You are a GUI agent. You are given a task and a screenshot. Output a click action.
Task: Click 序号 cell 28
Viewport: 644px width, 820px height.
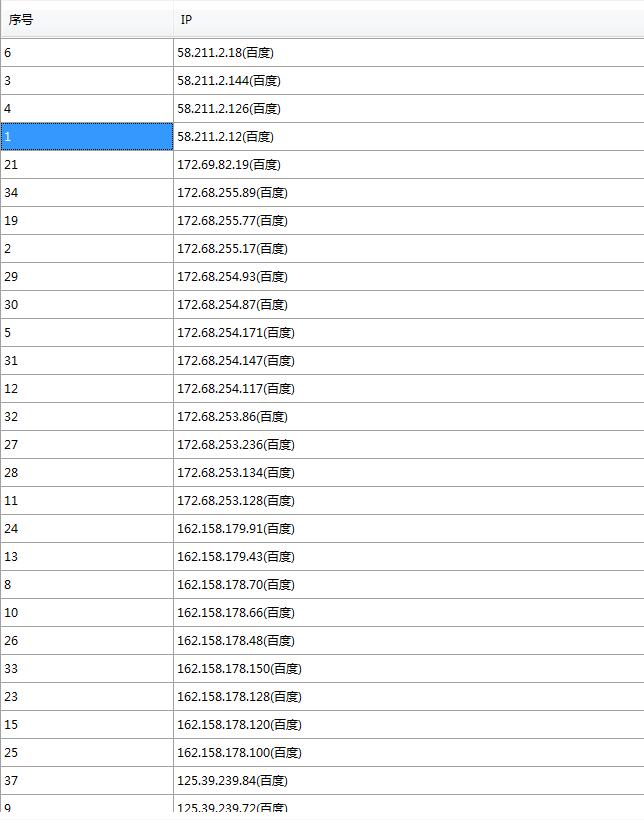87,472
